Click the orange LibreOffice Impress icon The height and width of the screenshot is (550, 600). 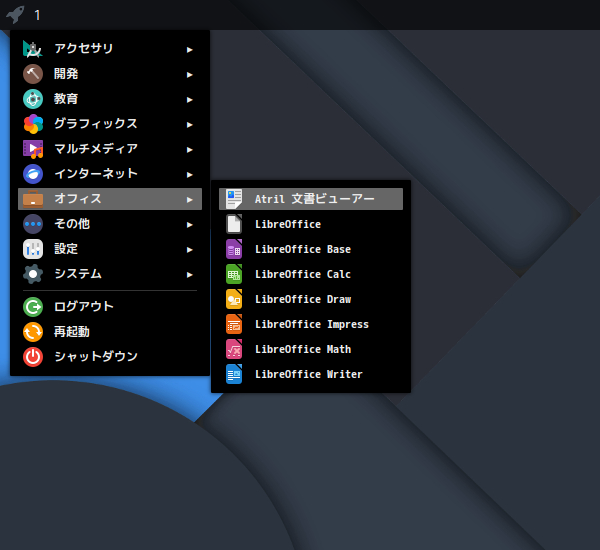(234, 324)
